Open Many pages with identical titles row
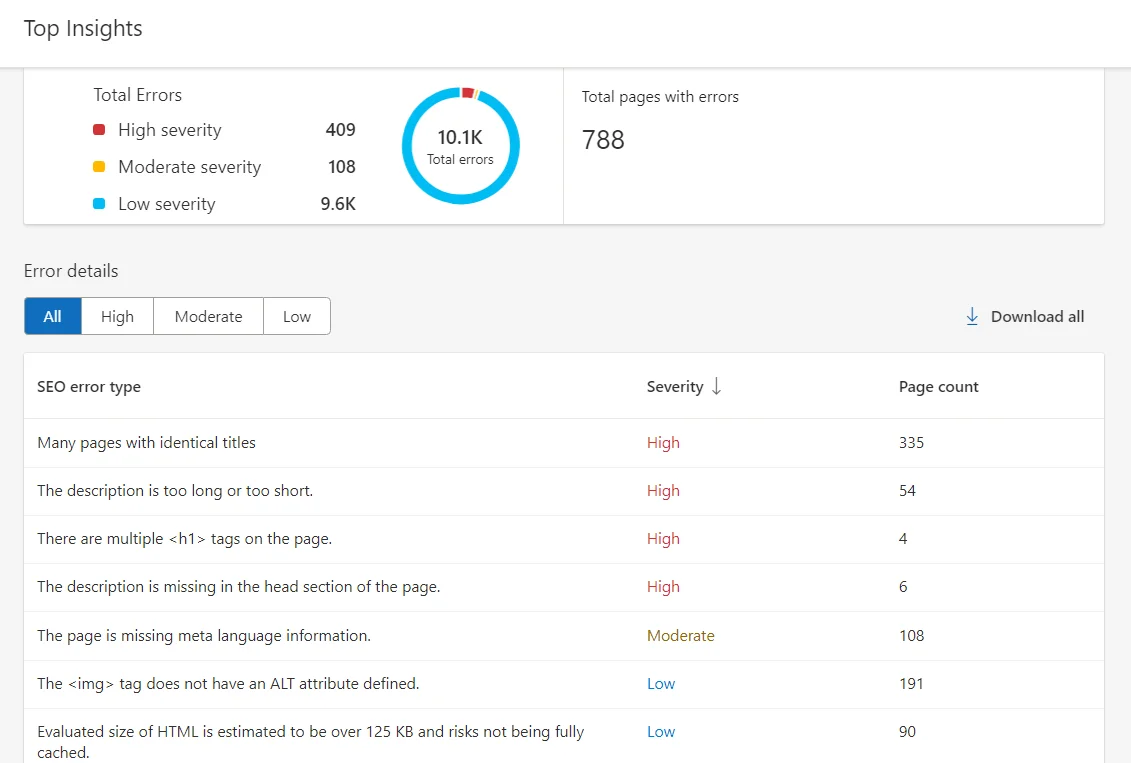 coord(564,443)
